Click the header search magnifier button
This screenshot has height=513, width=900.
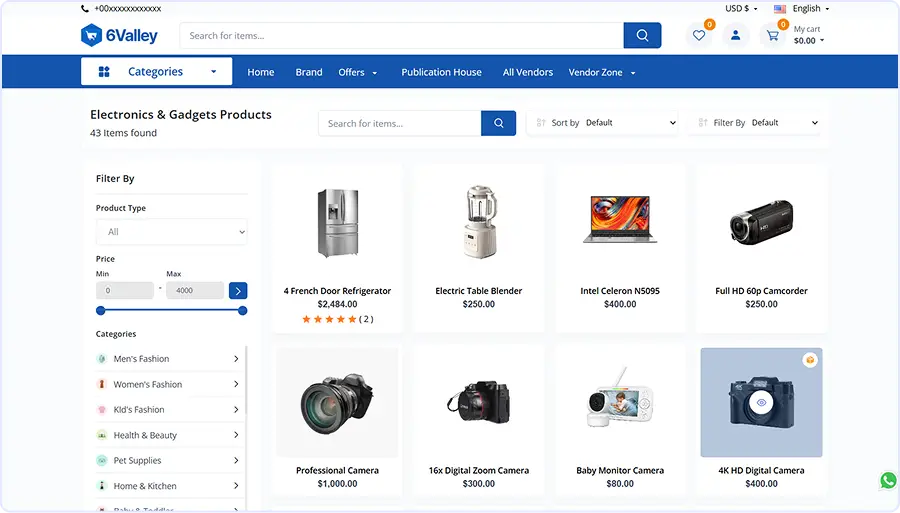642,36
